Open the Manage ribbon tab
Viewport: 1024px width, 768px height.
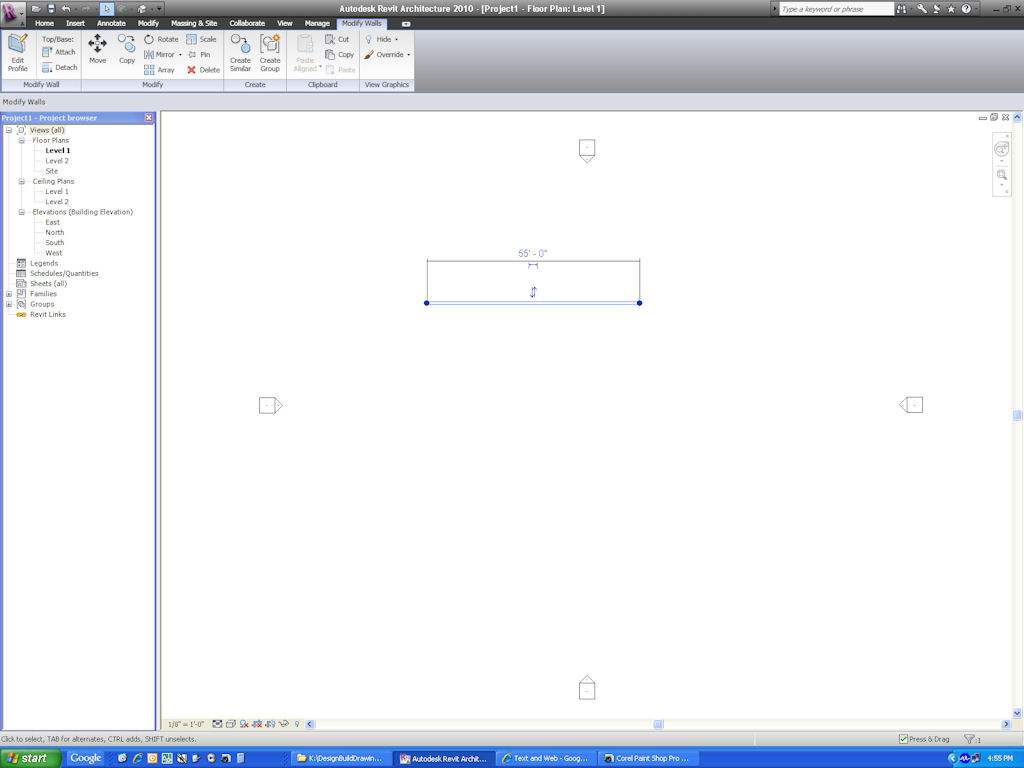(x=317, y=24)
